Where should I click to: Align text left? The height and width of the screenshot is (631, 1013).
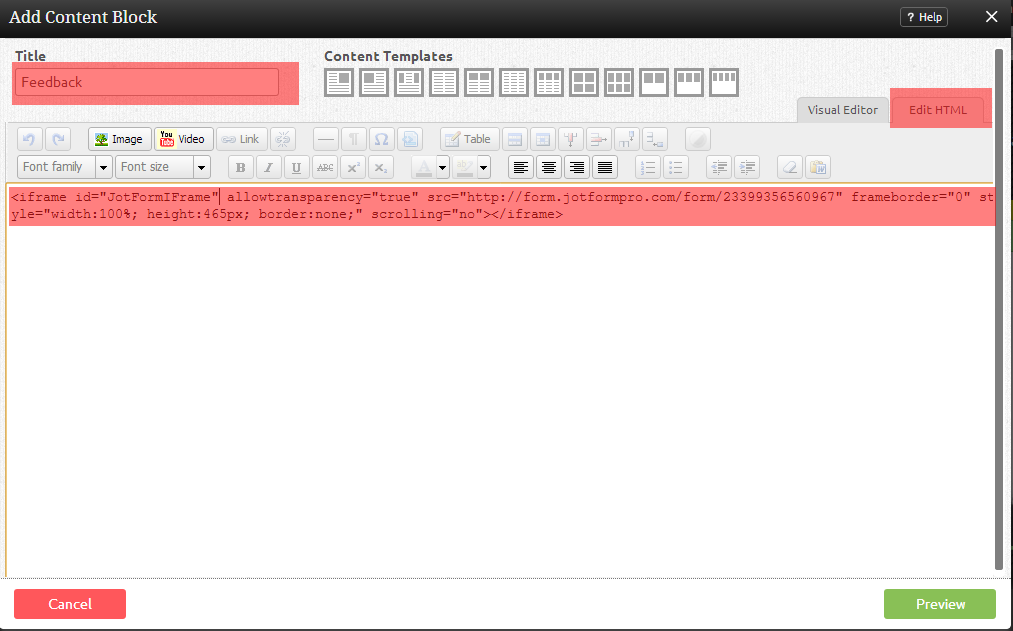[521, 167]
